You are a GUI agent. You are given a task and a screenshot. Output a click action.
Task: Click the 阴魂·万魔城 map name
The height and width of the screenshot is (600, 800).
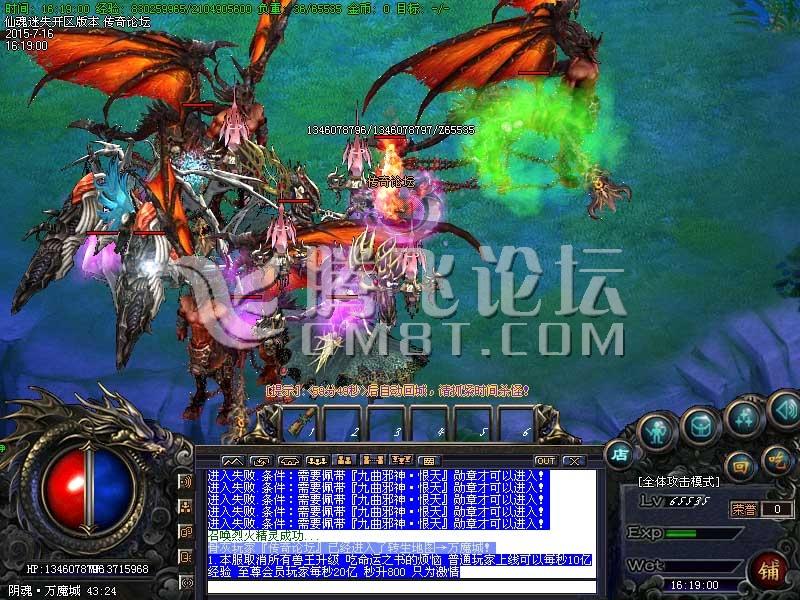point(44,591)
